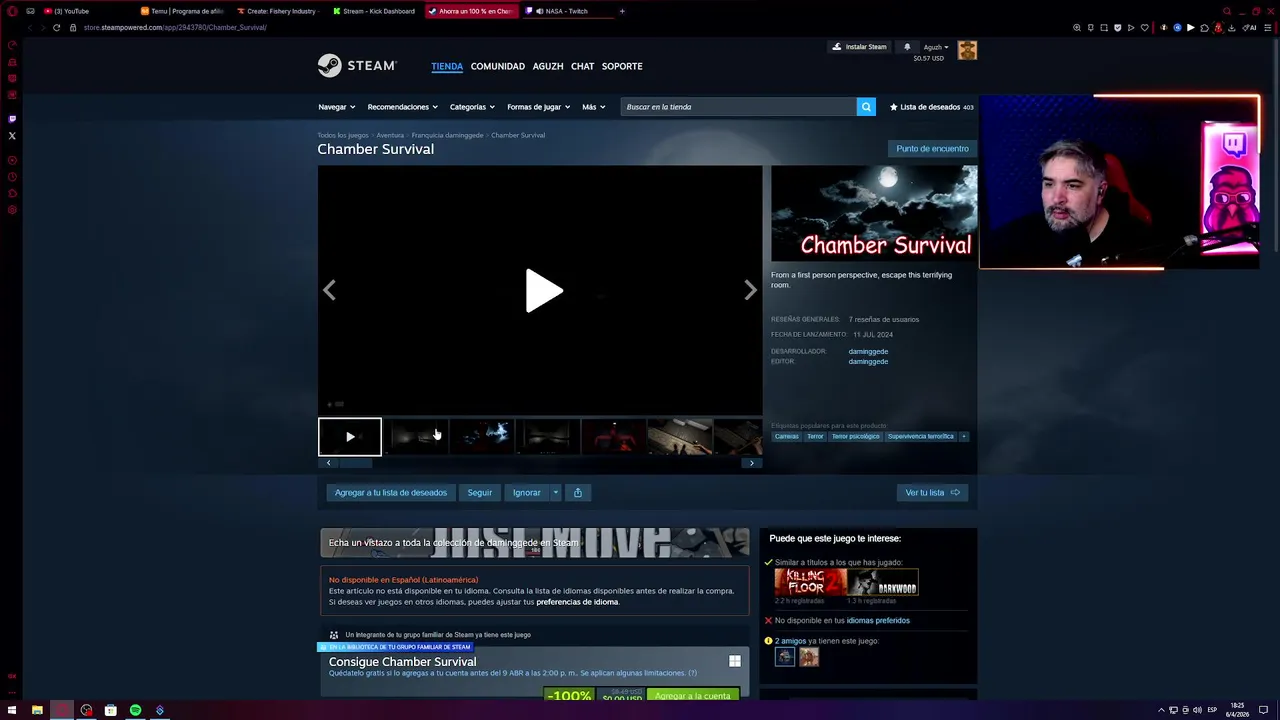Open the AGUZH profile menu
This screenshot has height=720, width=1280.
click(548, 66)
